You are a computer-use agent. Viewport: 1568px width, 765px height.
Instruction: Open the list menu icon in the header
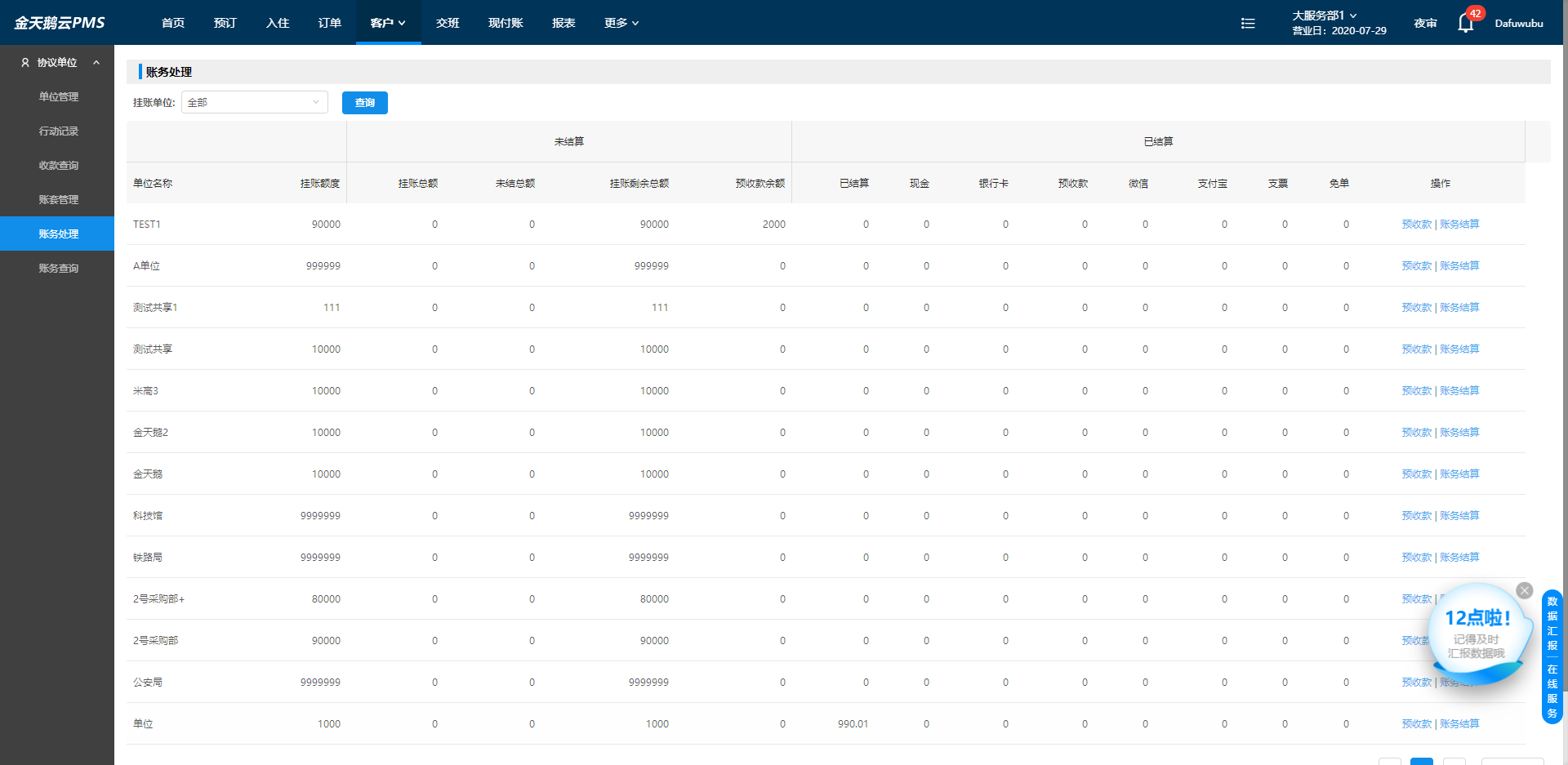tap(1248, 23)
